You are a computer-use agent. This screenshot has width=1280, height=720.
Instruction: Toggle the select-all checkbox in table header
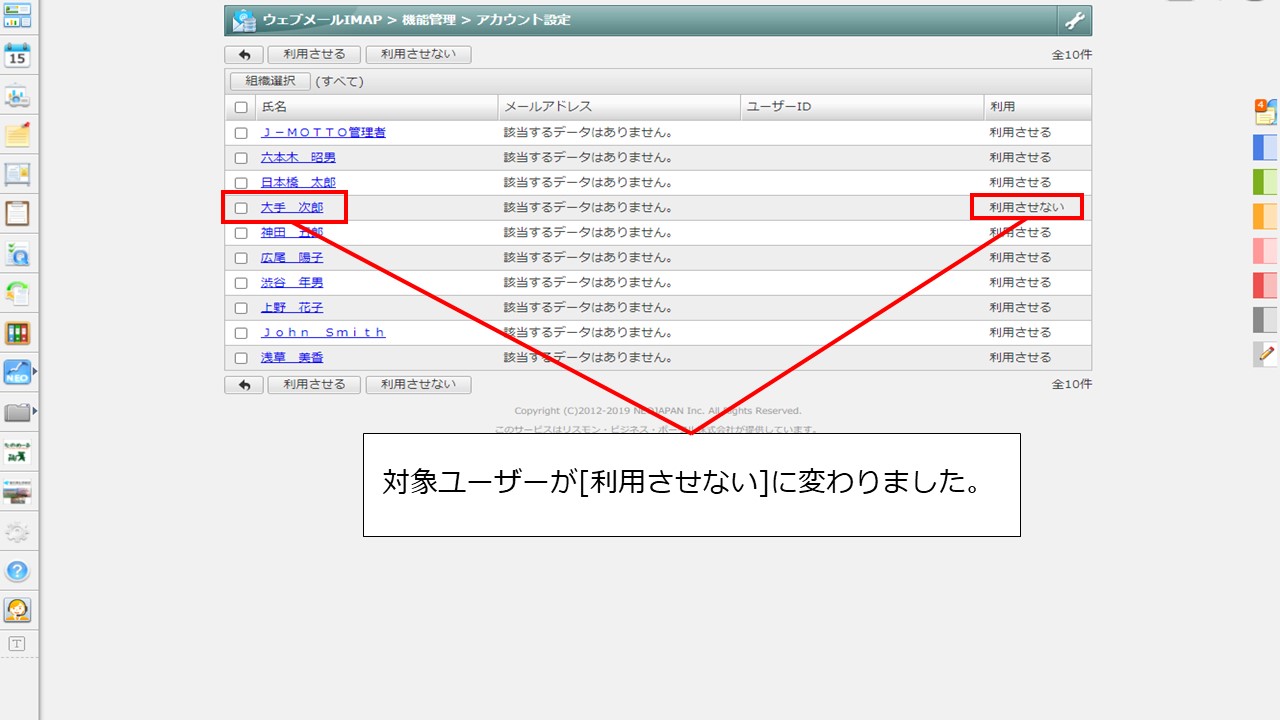(x=241, y=107)
